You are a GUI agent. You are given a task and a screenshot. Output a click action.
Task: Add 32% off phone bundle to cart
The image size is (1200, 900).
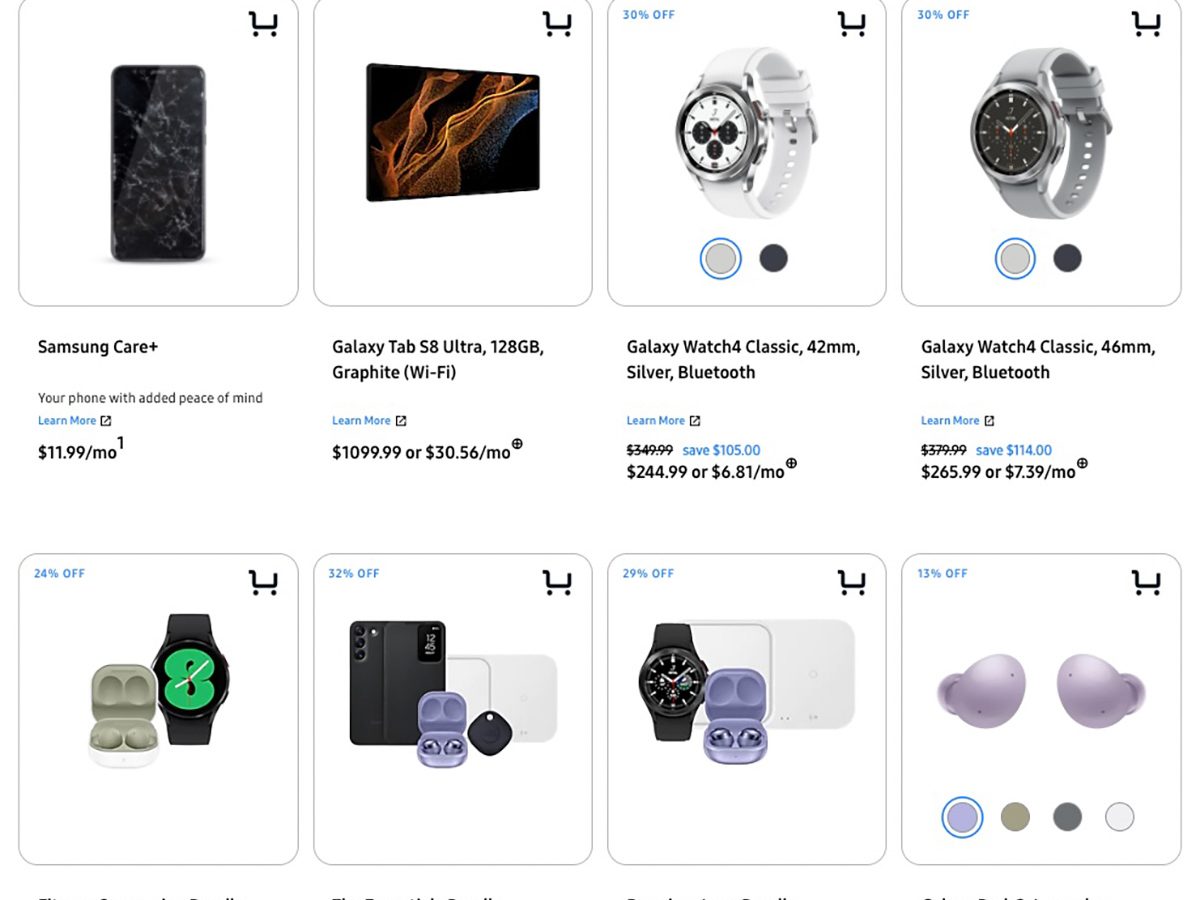tap(557, 582)
